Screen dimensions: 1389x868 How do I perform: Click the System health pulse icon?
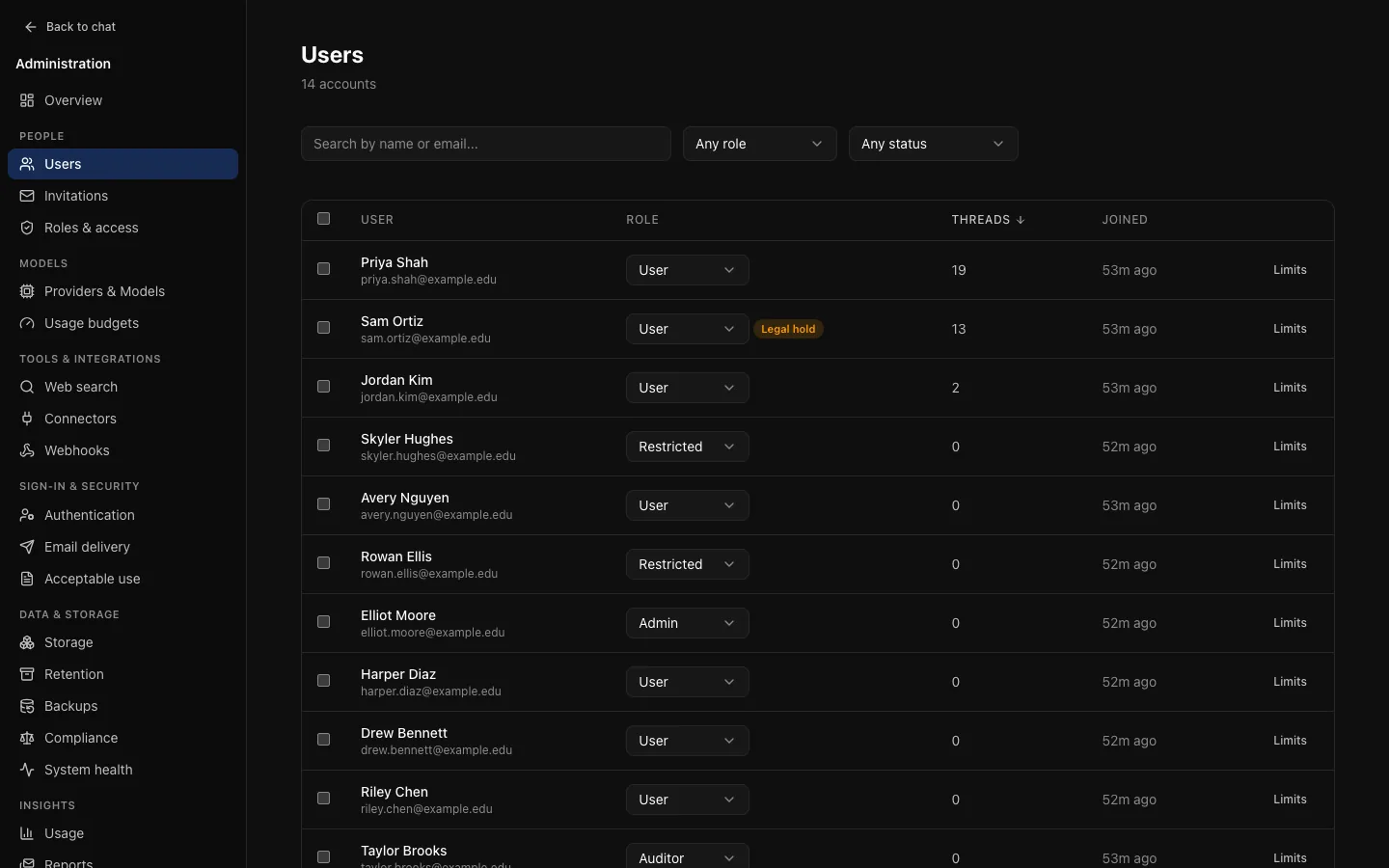[27, 770]
